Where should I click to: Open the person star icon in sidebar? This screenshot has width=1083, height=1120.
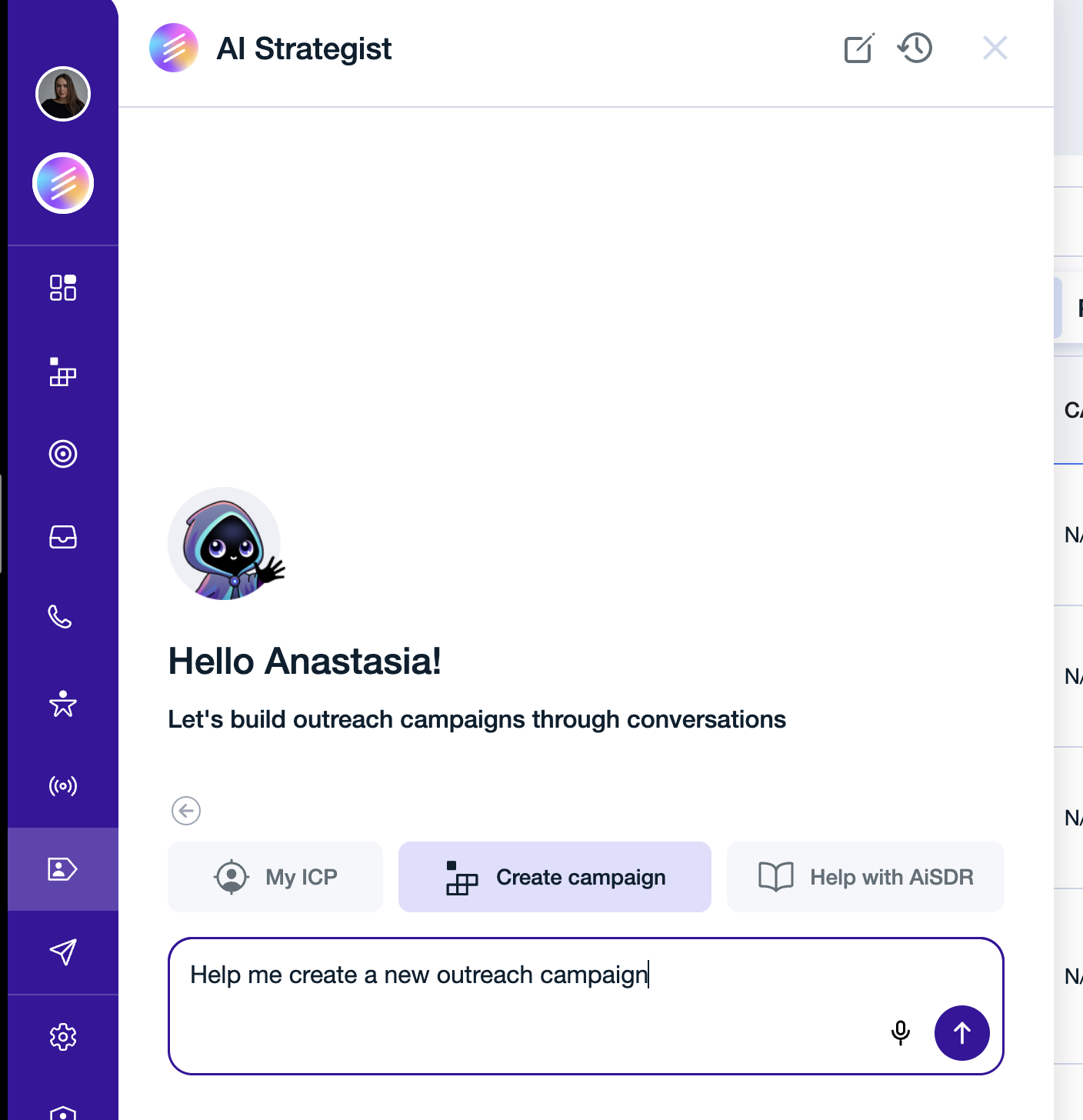point(63,703)
